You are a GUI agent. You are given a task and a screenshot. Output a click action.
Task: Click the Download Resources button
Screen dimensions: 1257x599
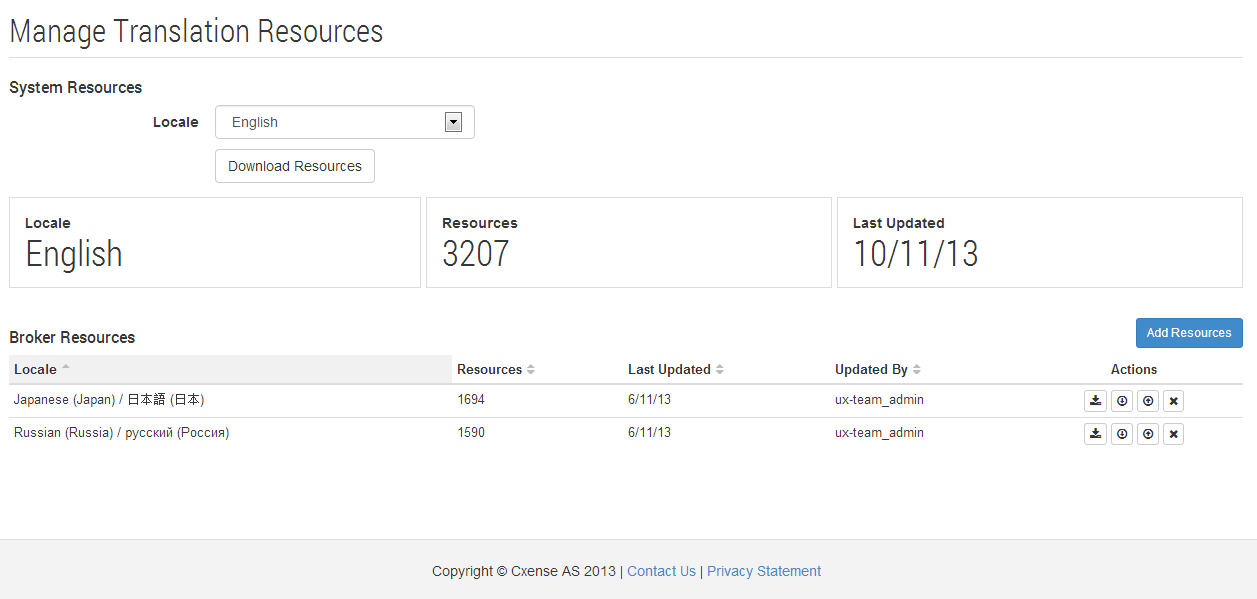tap(295, 166)
